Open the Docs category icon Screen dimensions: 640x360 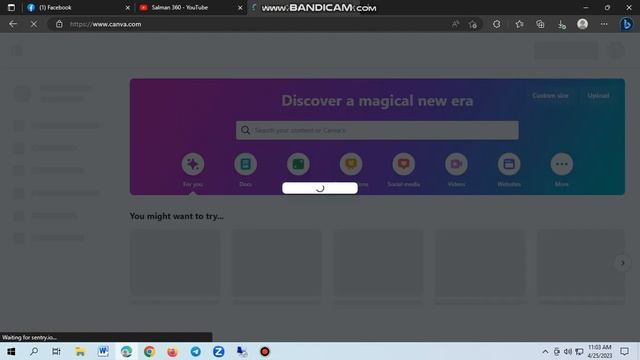pyautogui.click(x=246, y=164)
